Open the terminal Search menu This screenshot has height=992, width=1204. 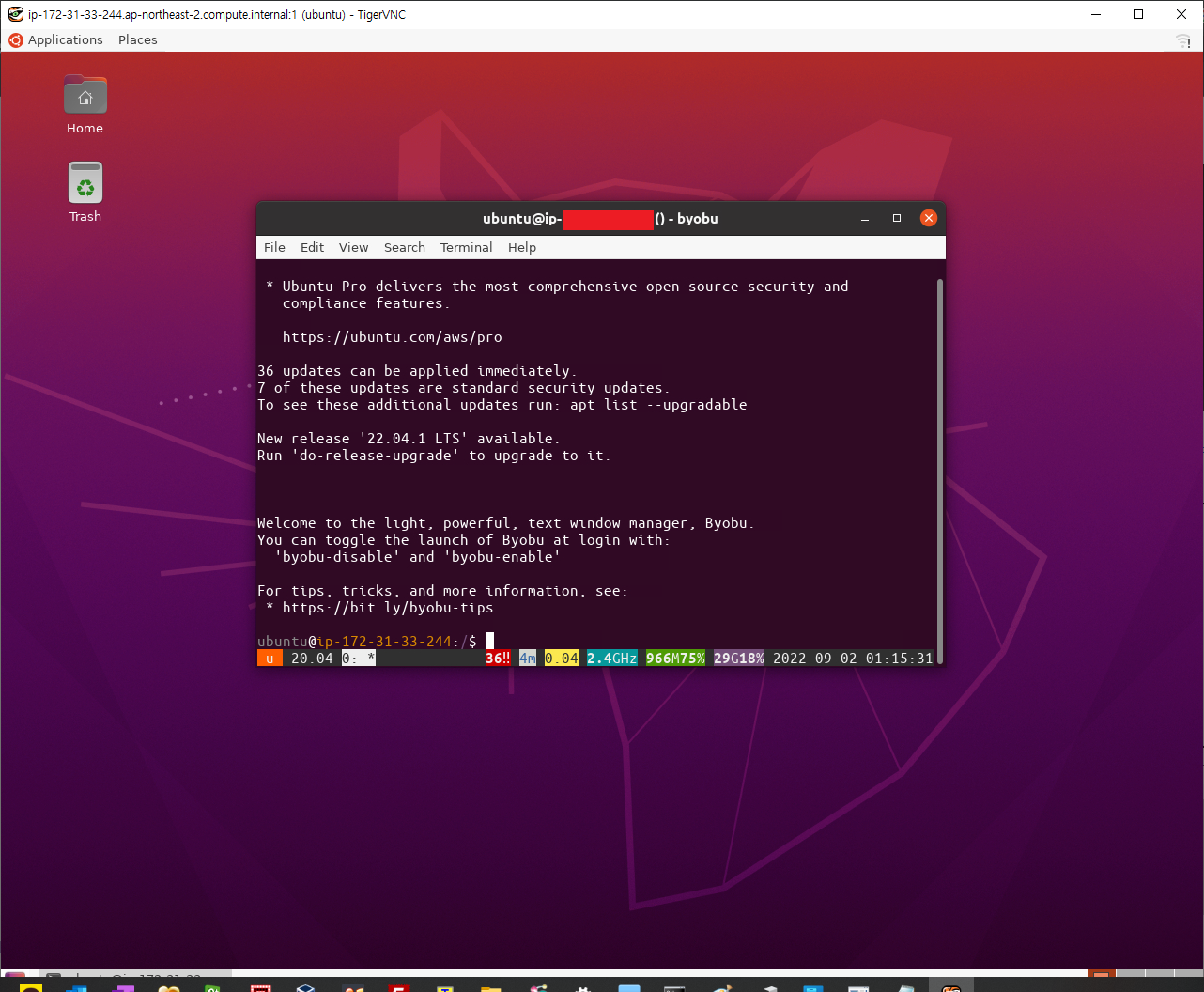click(405, 247)
